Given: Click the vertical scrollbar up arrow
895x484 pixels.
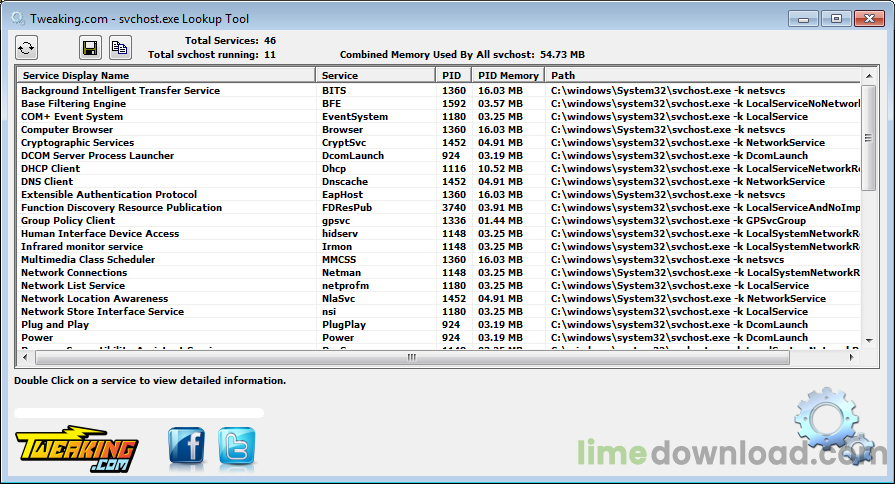Looking at the screenshot, I should 869,75.
